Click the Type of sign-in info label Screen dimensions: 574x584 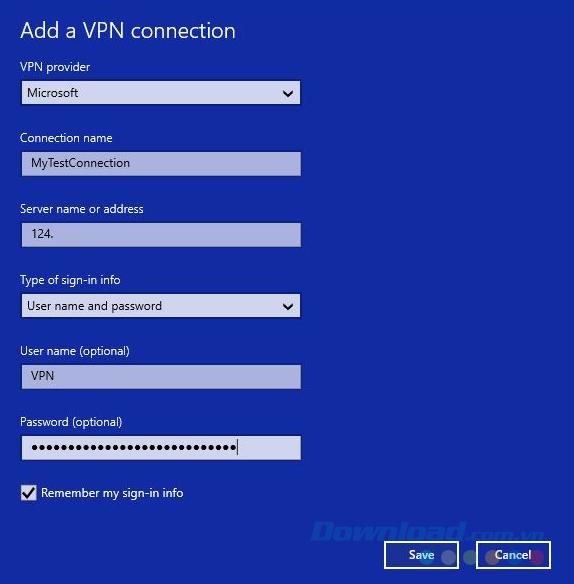coord(70,280)
